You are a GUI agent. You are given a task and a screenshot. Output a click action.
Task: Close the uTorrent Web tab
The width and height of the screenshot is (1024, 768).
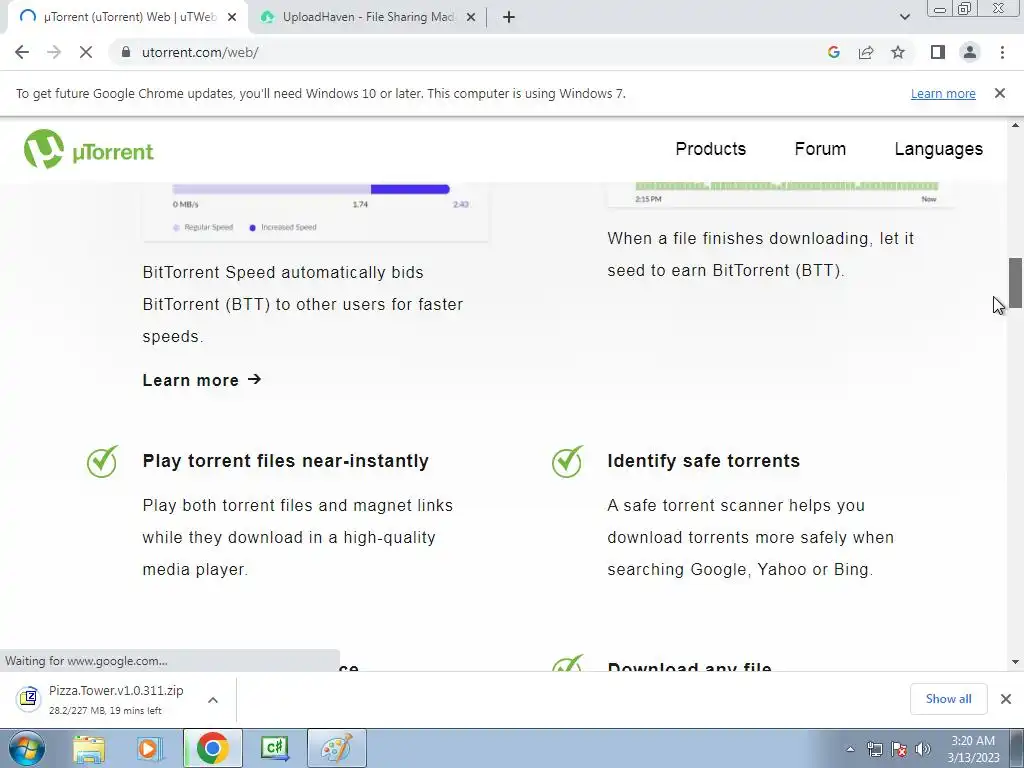232,18
